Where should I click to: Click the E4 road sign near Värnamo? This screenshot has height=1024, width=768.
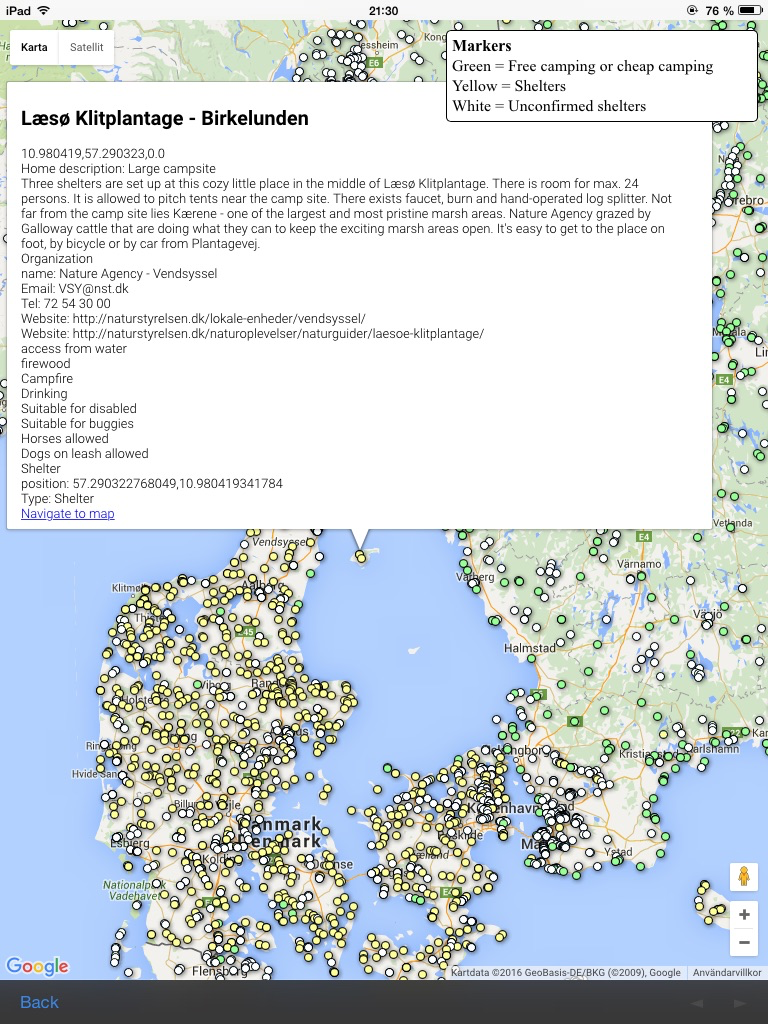(644, 536)
